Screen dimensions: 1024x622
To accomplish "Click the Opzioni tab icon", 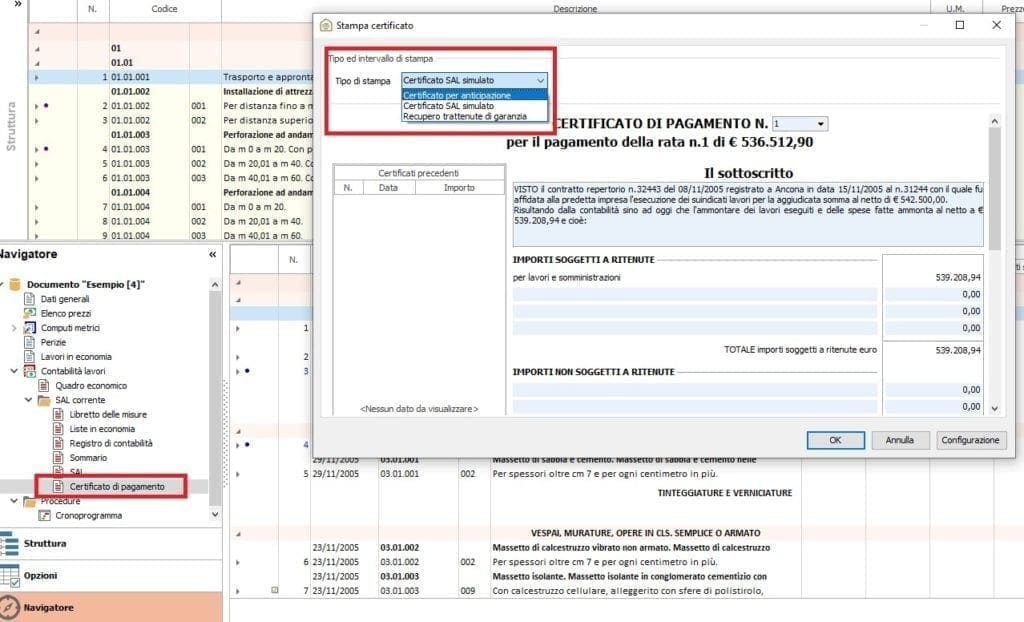I will coord(8,576).
